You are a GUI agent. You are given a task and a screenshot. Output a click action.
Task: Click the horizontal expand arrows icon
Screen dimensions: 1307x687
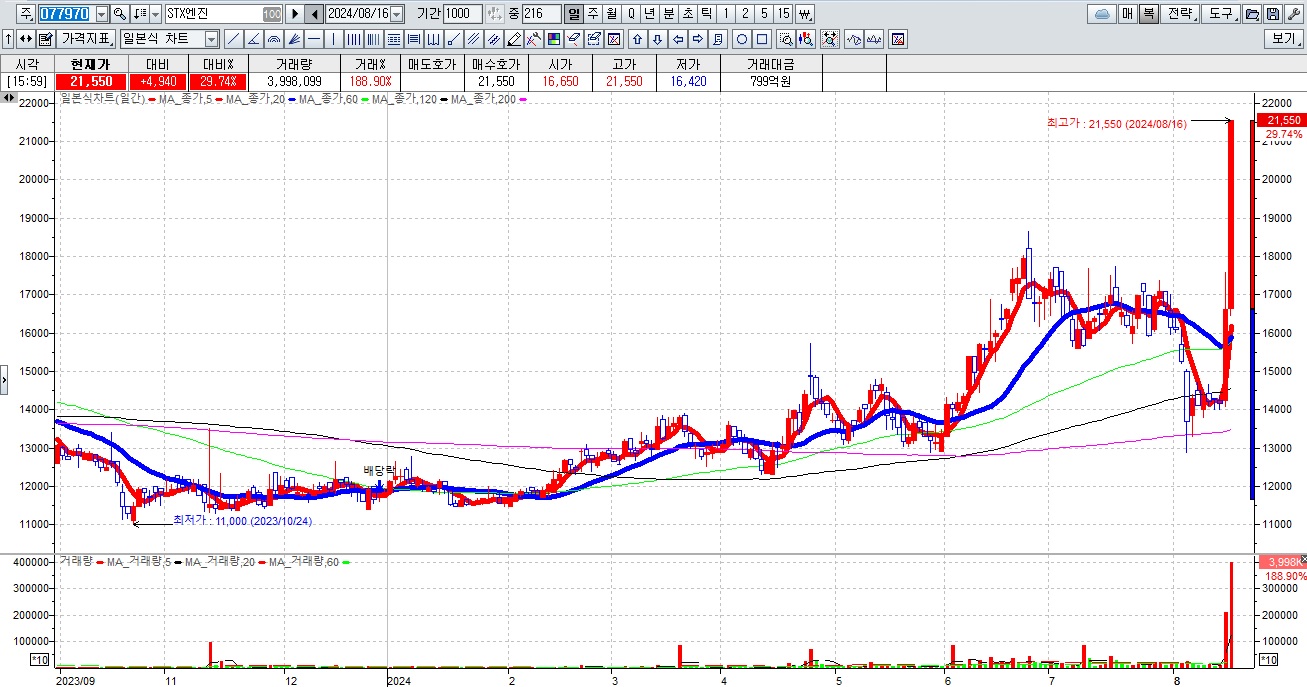tap(25, 39)
